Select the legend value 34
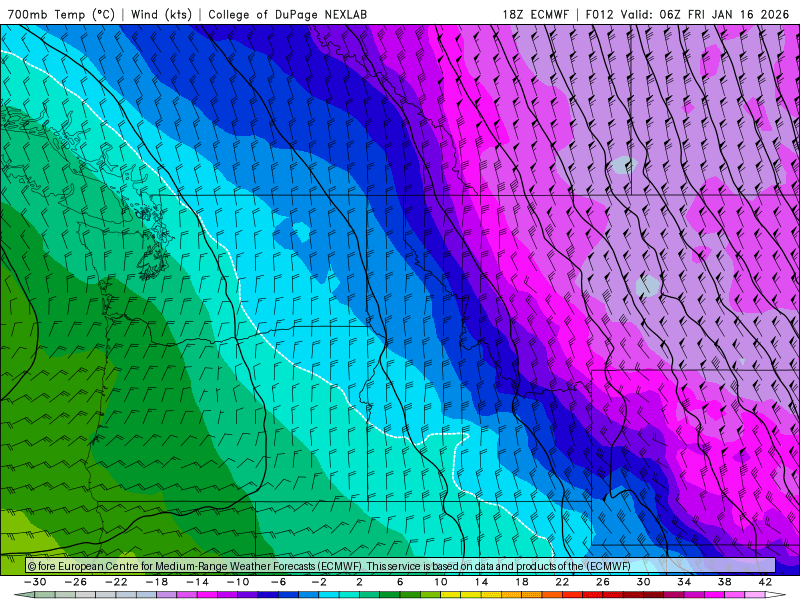Image resolution: width=800 pixels, height=600 pixels. (x=684, y=582)
